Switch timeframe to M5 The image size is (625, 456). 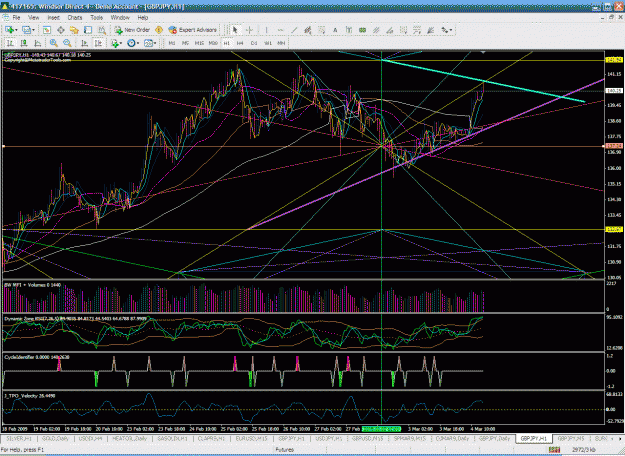[185, 43]
